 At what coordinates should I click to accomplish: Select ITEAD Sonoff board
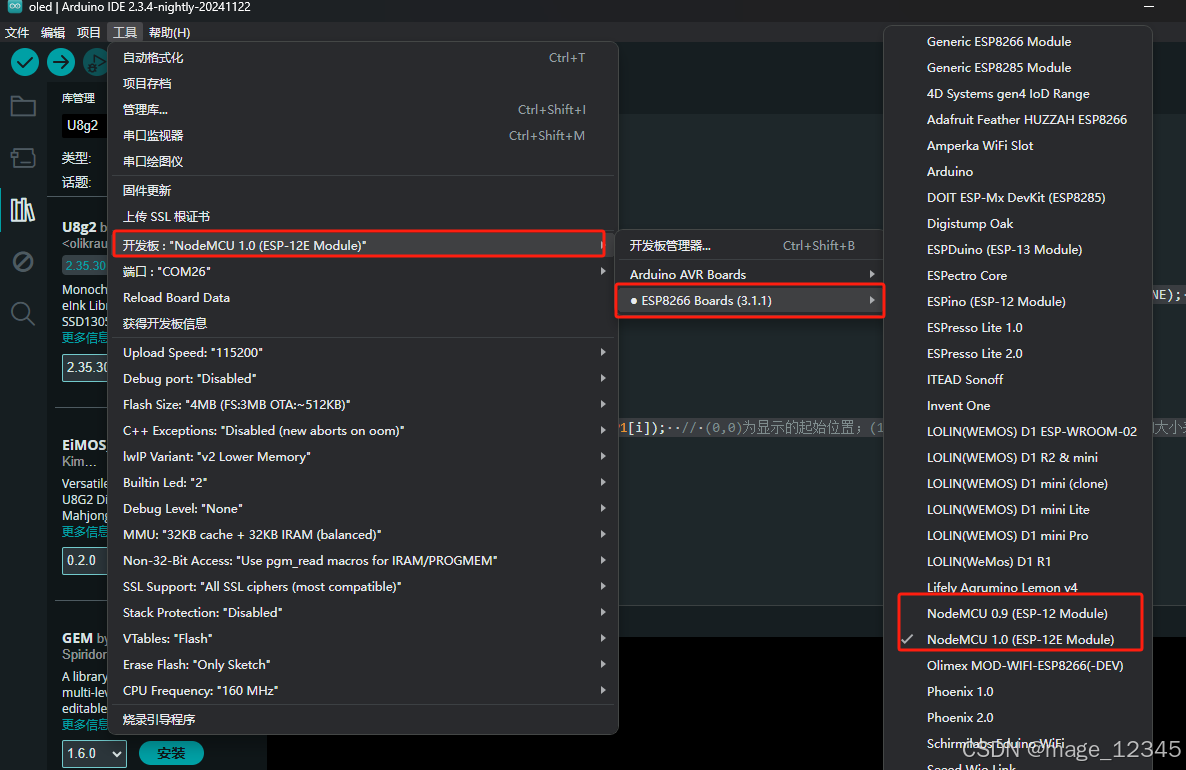(x=1017, y=380)
